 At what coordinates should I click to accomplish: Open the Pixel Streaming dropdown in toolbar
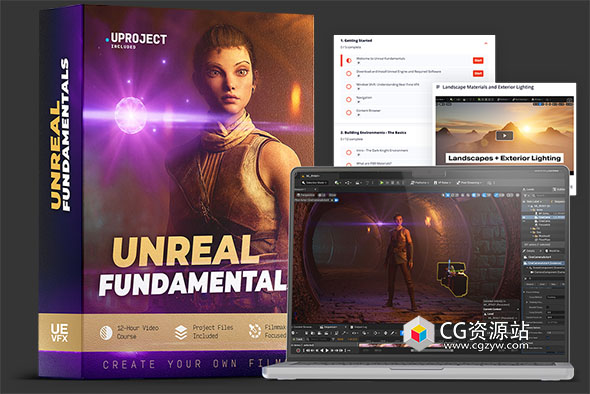pos(470,183)
